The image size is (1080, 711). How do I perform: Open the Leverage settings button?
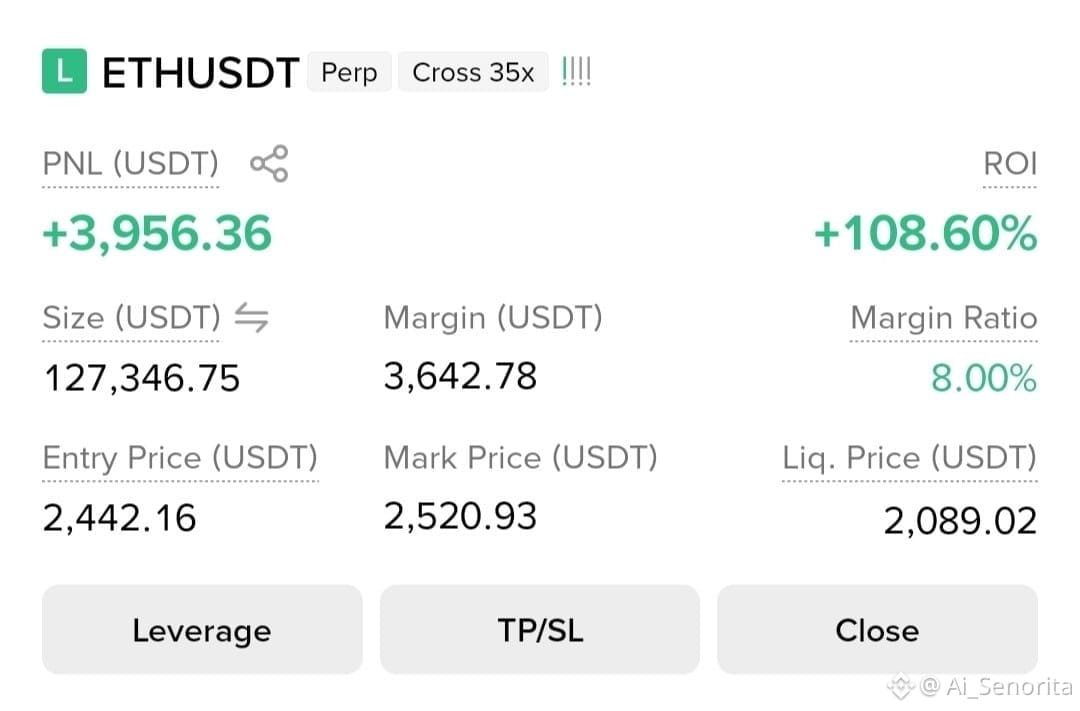coord(202,630)
